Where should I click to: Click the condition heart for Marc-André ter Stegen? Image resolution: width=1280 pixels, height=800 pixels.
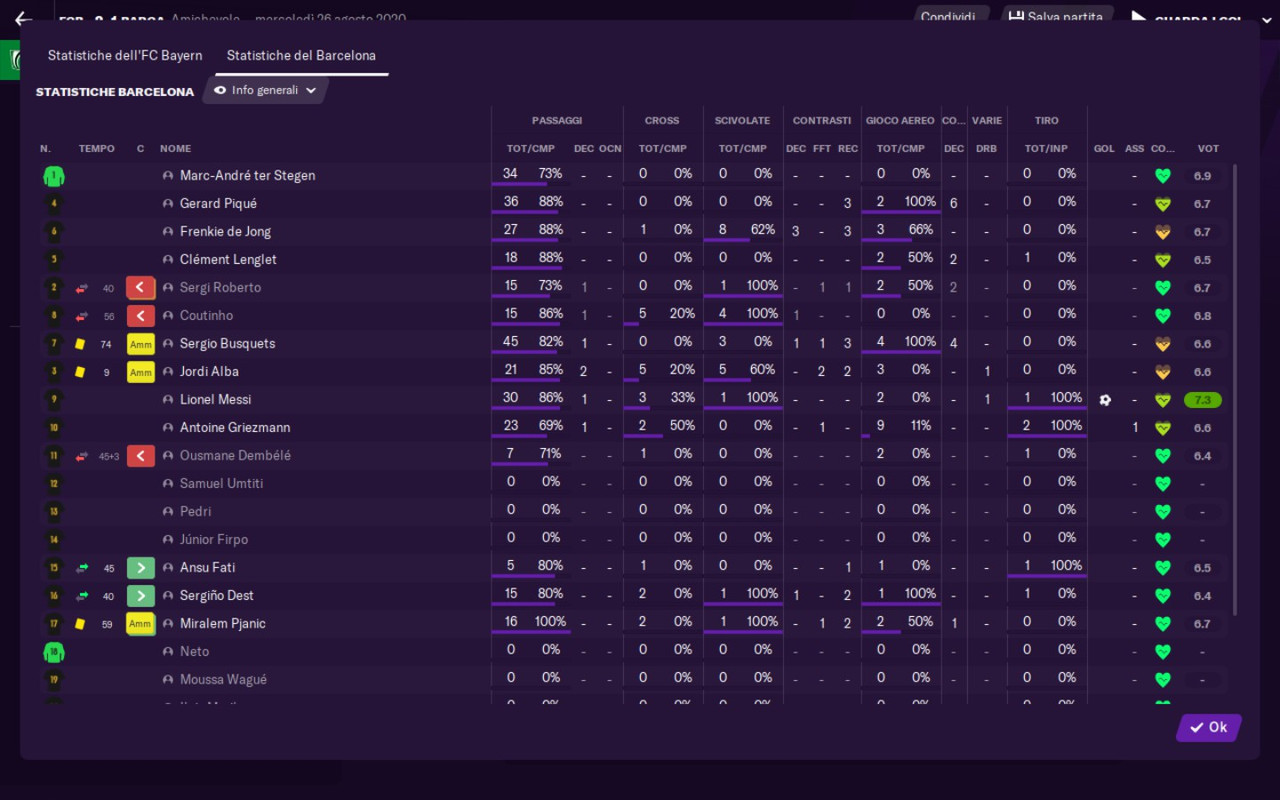coord(1162,176)
